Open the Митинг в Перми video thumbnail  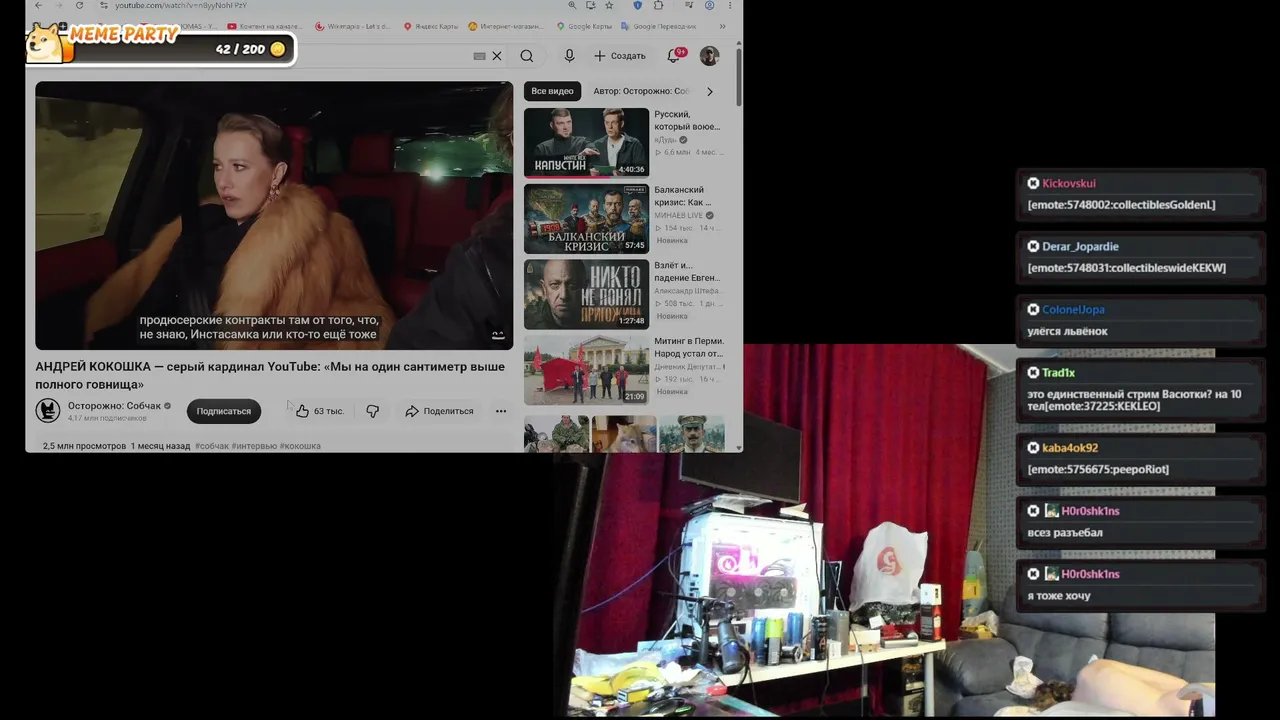(x=586, y=369)
